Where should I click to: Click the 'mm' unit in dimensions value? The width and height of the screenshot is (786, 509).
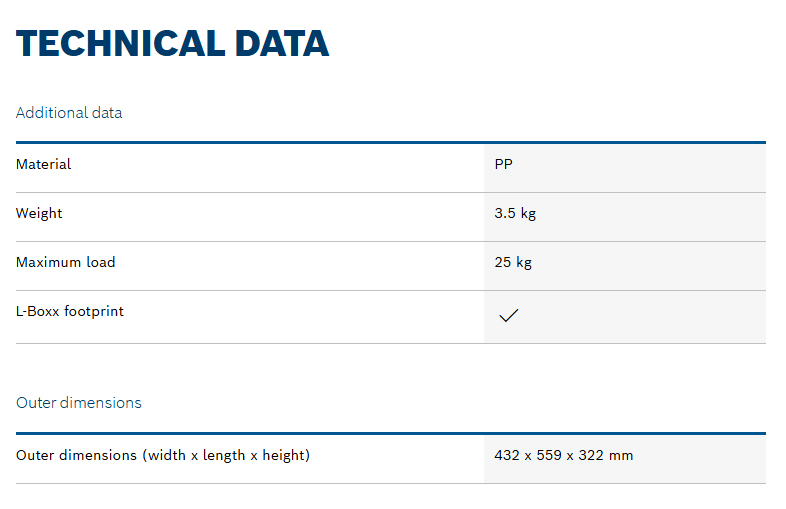click(621, 456)
